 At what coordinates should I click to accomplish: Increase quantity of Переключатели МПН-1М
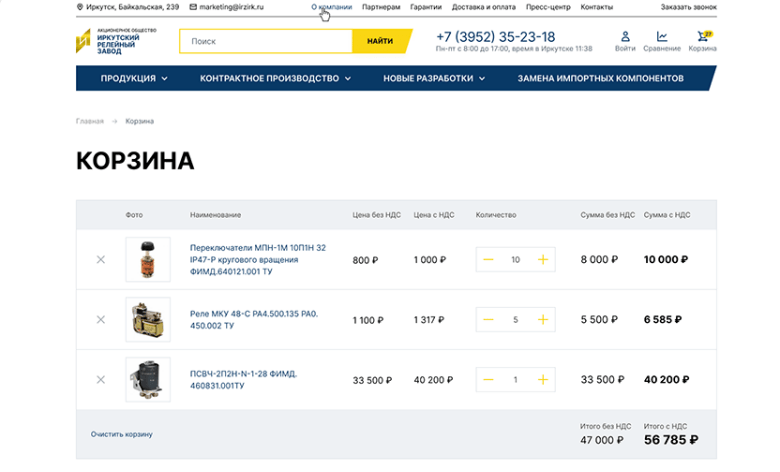543,260
